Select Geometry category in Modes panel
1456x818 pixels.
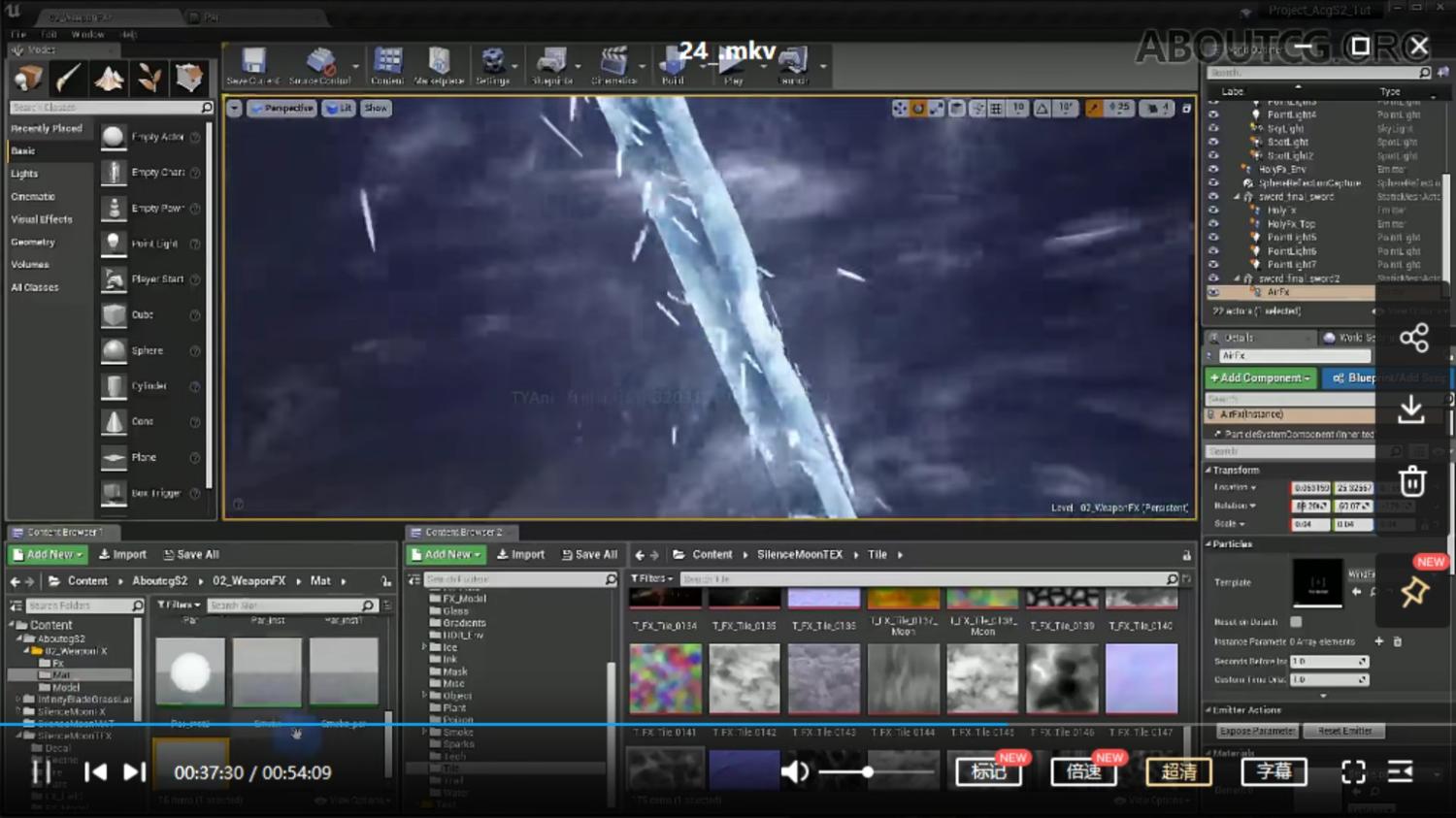(x=33, y=242)
